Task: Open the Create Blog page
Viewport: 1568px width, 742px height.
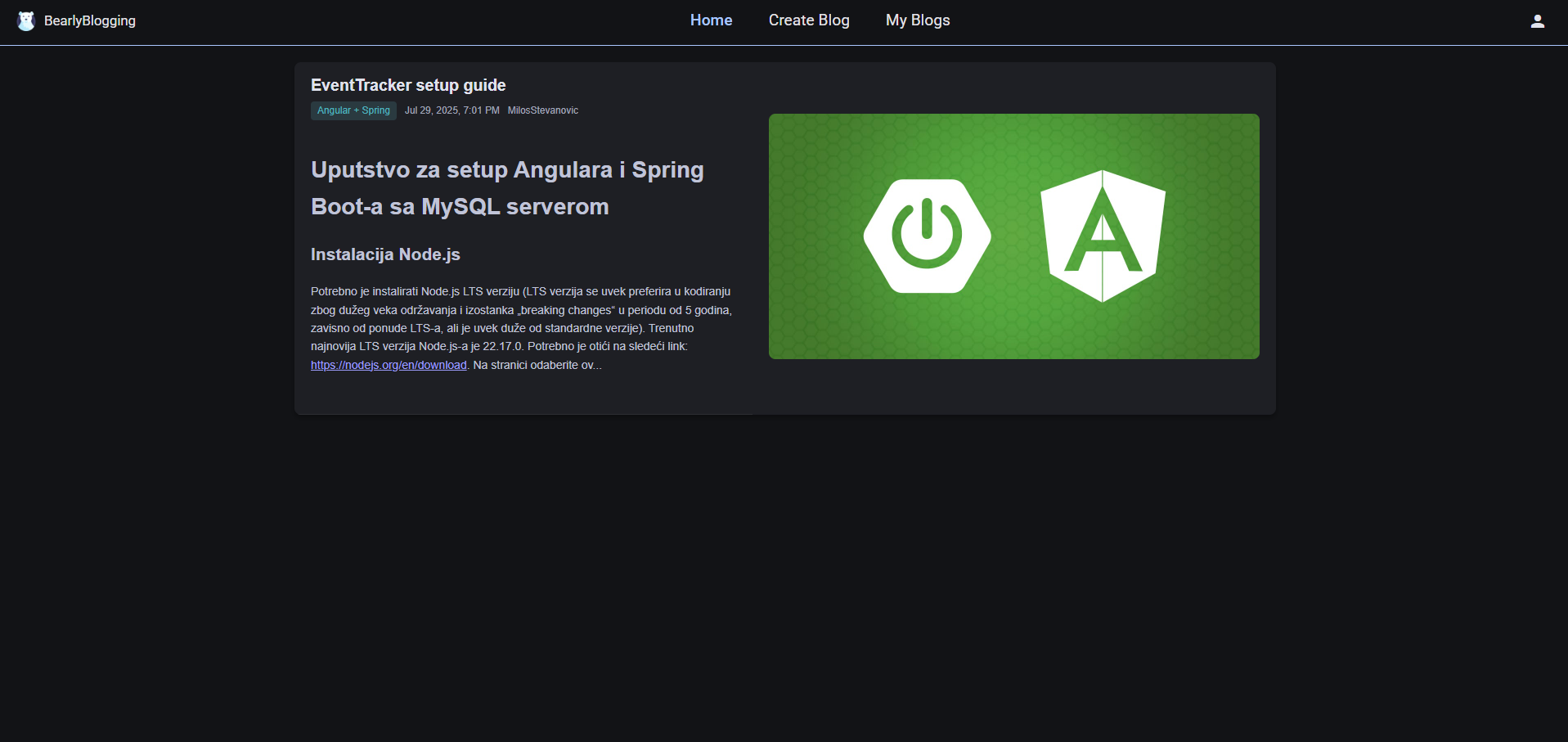Action: tap(809, 20)
